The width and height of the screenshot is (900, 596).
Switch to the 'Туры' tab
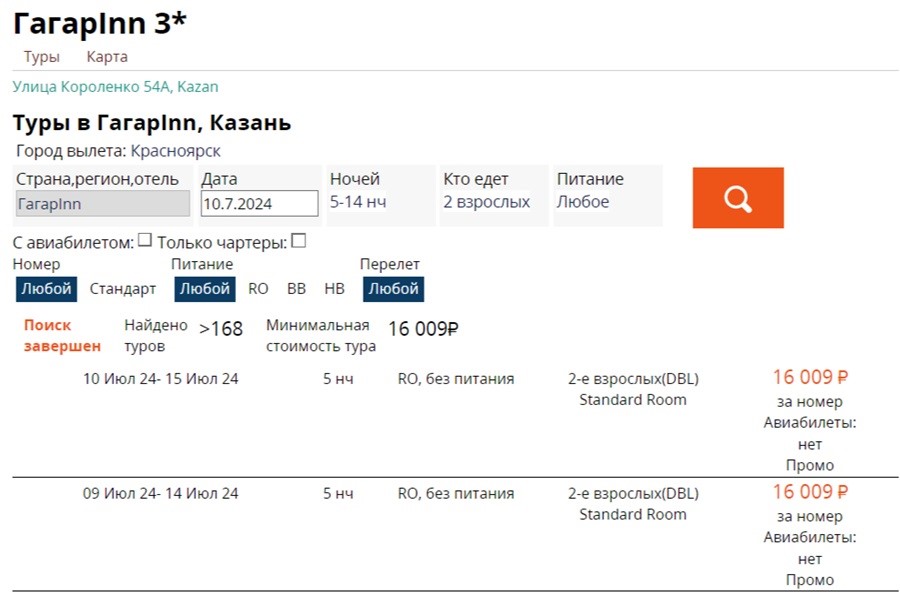pos(42,57)
